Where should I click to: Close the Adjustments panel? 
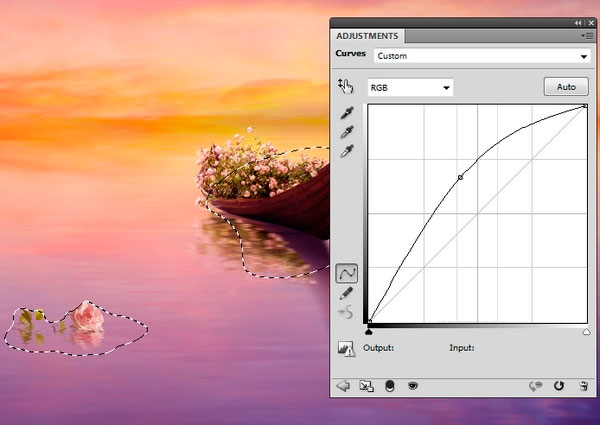point(591,23)
